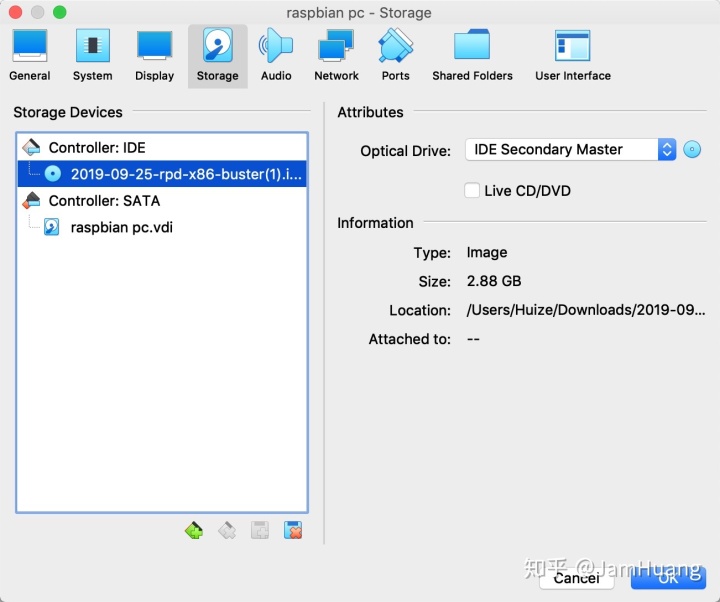Click the optical disc icon beside the ISO
Screen dimensions: 720x602
pyautogui.click(x=53, y=174)
